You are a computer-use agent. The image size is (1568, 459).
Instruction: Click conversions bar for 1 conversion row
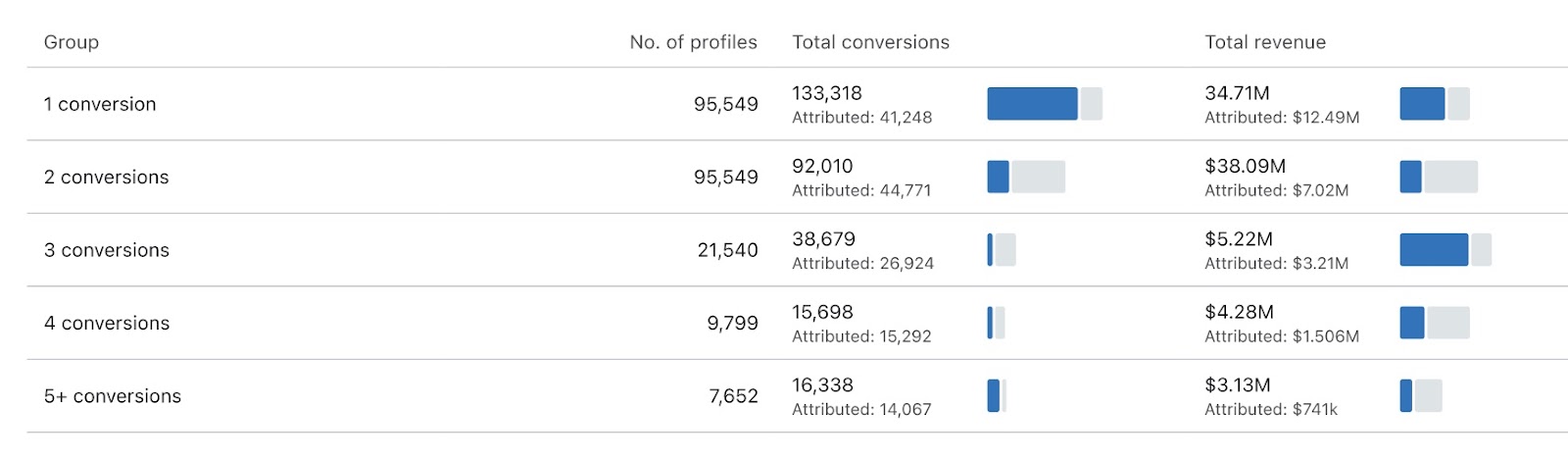(1044, 104)
